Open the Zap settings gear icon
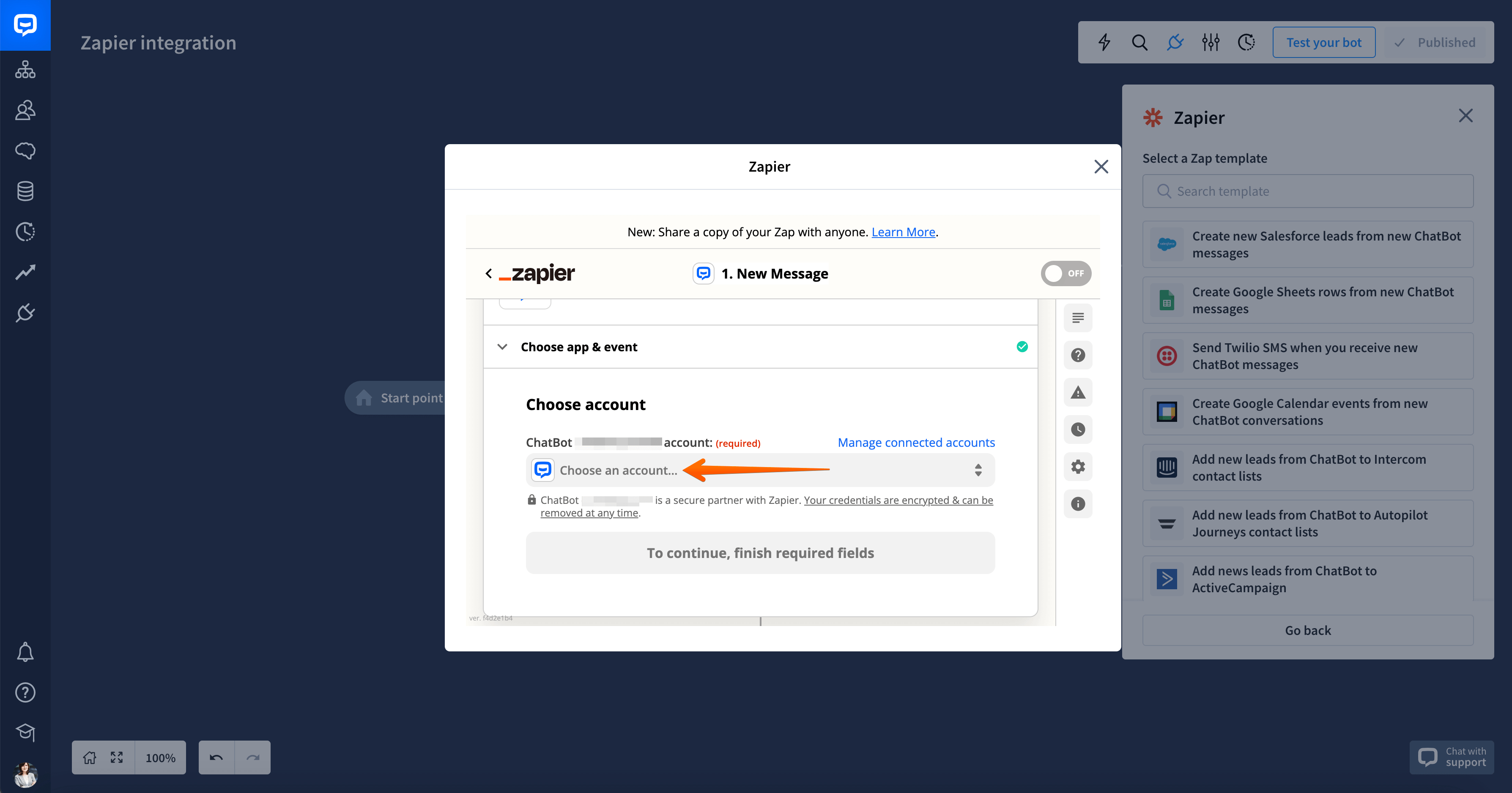The height and width of the screenshot is (793, 1512). tap(1078, 467)
